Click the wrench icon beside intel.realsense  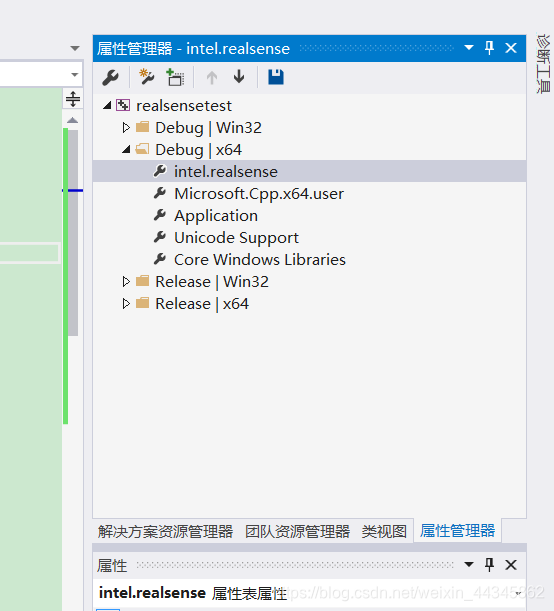[x=160, y=171]
